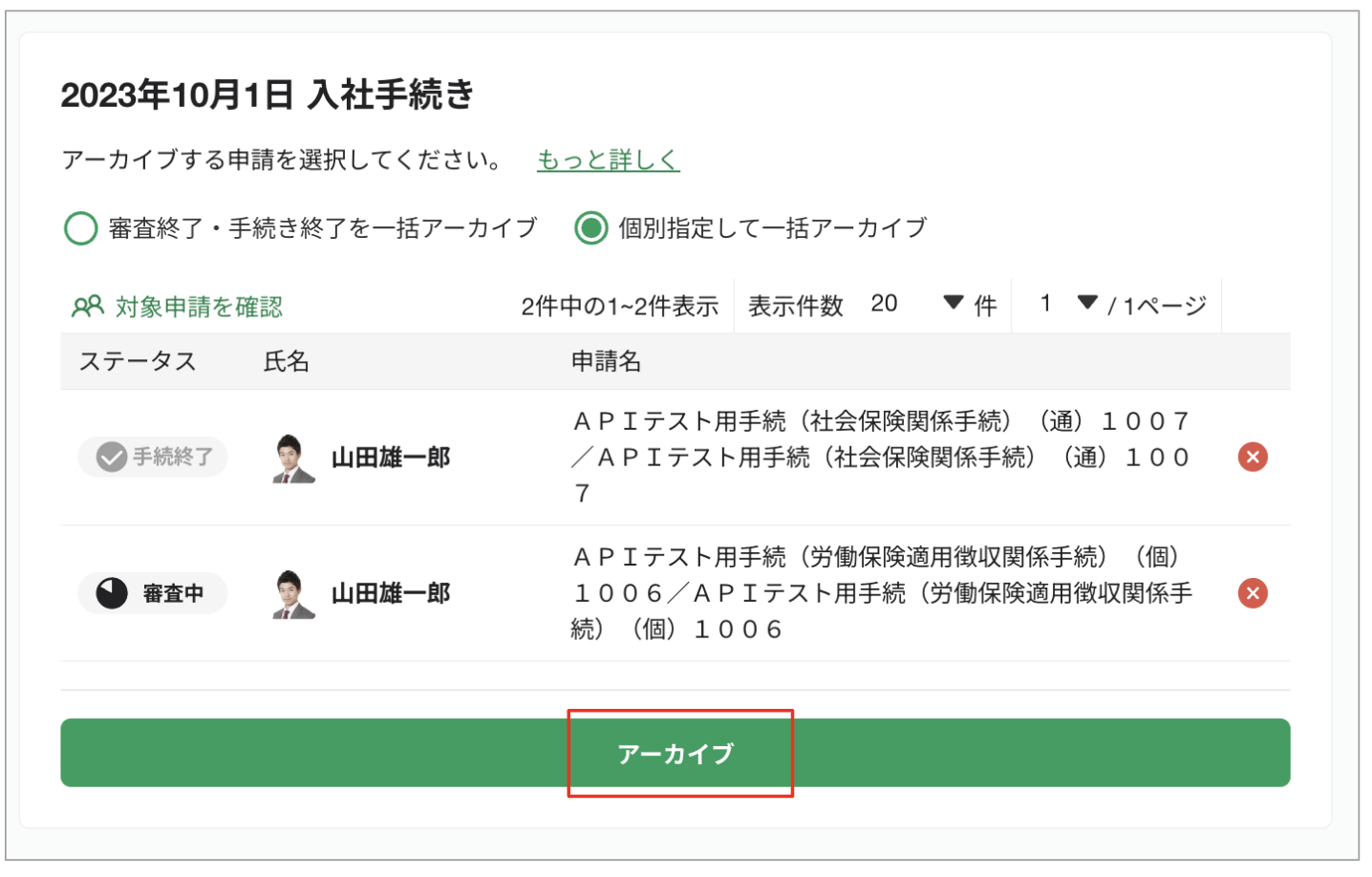Click the 2件中の1~2件表示 count text
Screen dimensions: 1372x877
[619, 306]
